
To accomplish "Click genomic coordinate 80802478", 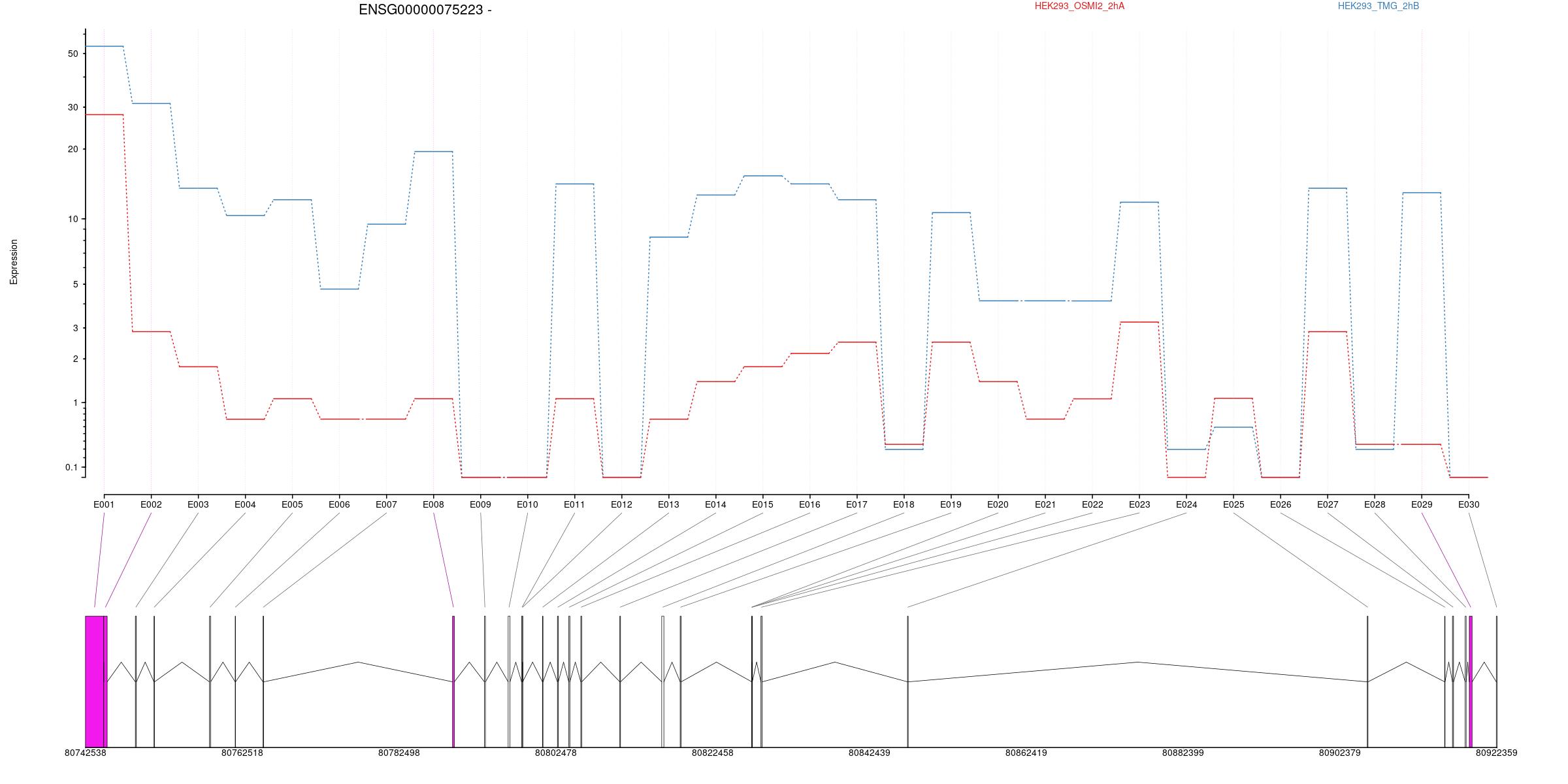I will [556, 753].
